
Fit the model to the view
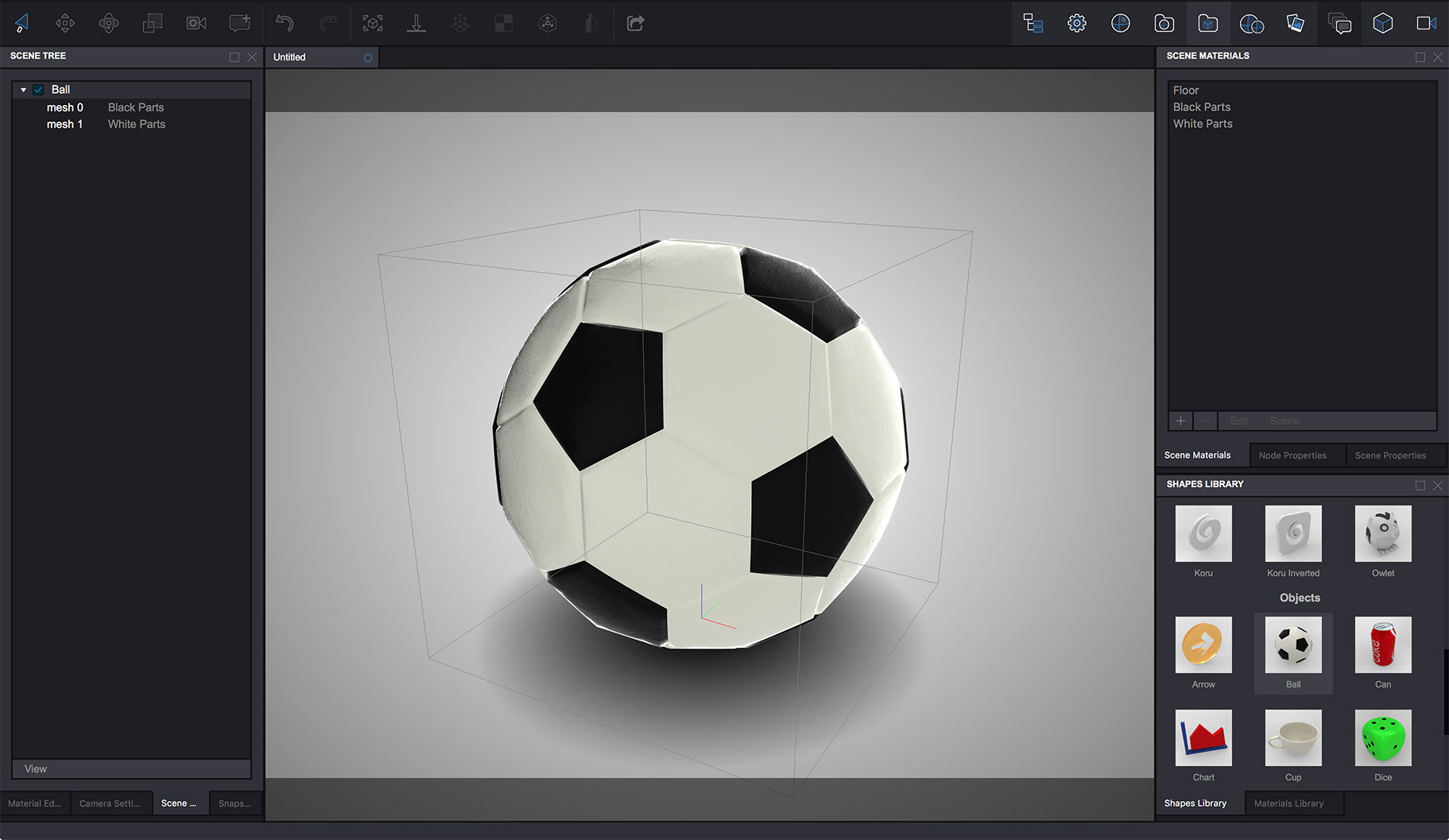[x=373, y=23]
